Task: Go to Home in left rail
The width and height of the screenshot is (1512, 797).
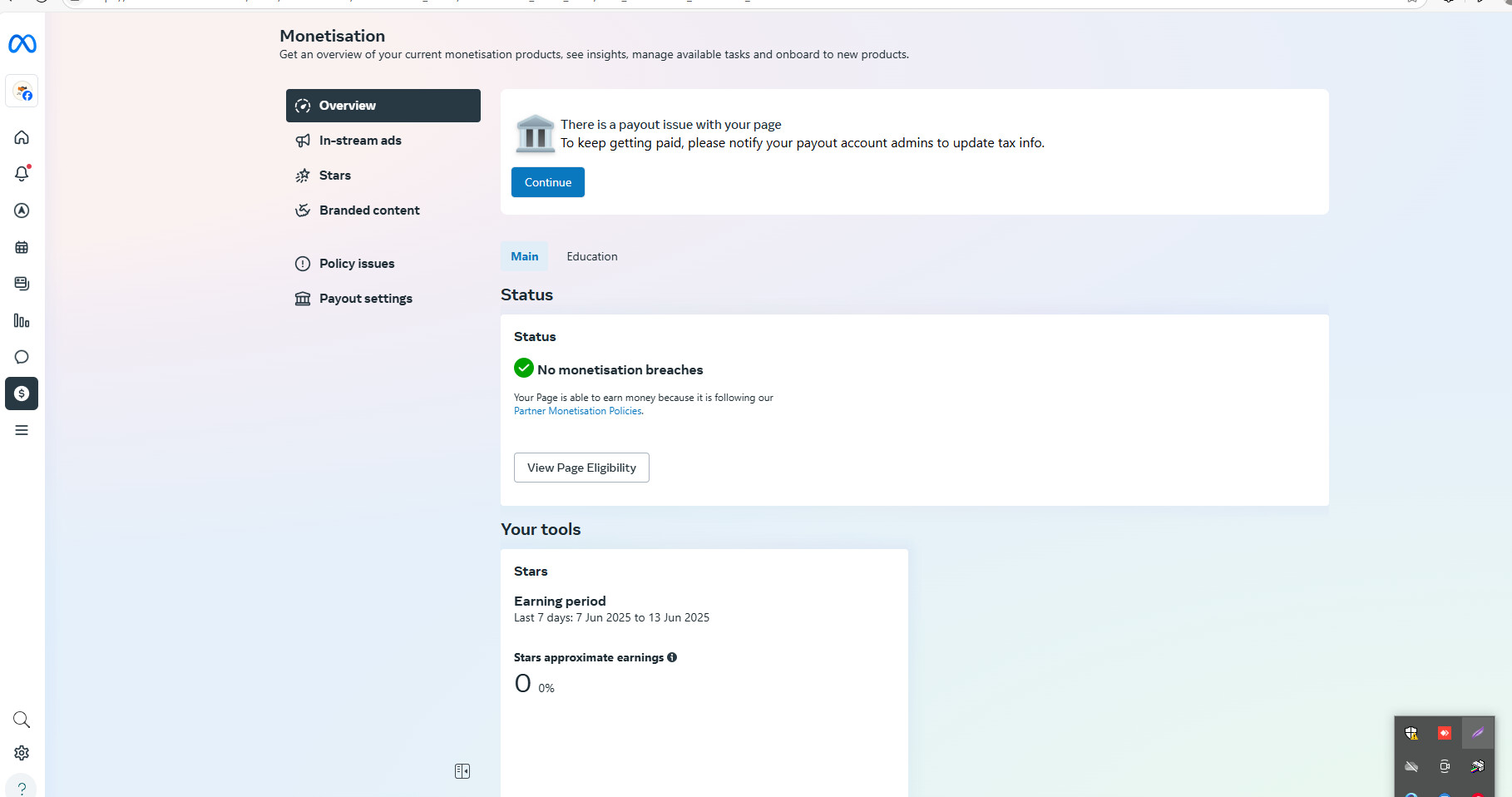Action: 22,137
